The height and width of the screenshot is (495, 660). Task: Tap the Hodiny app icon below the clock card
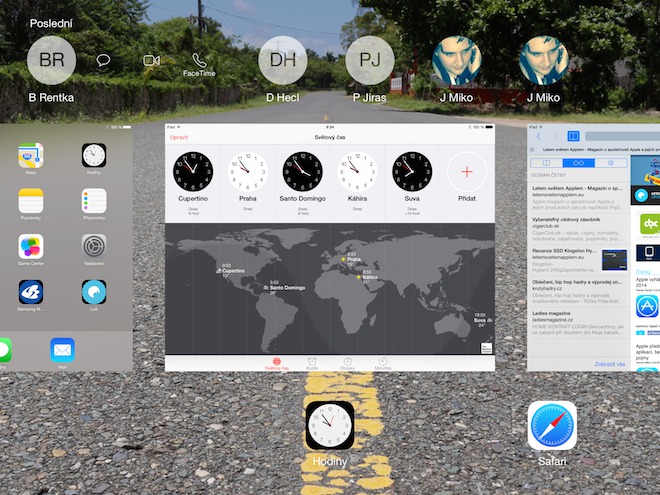330,425
